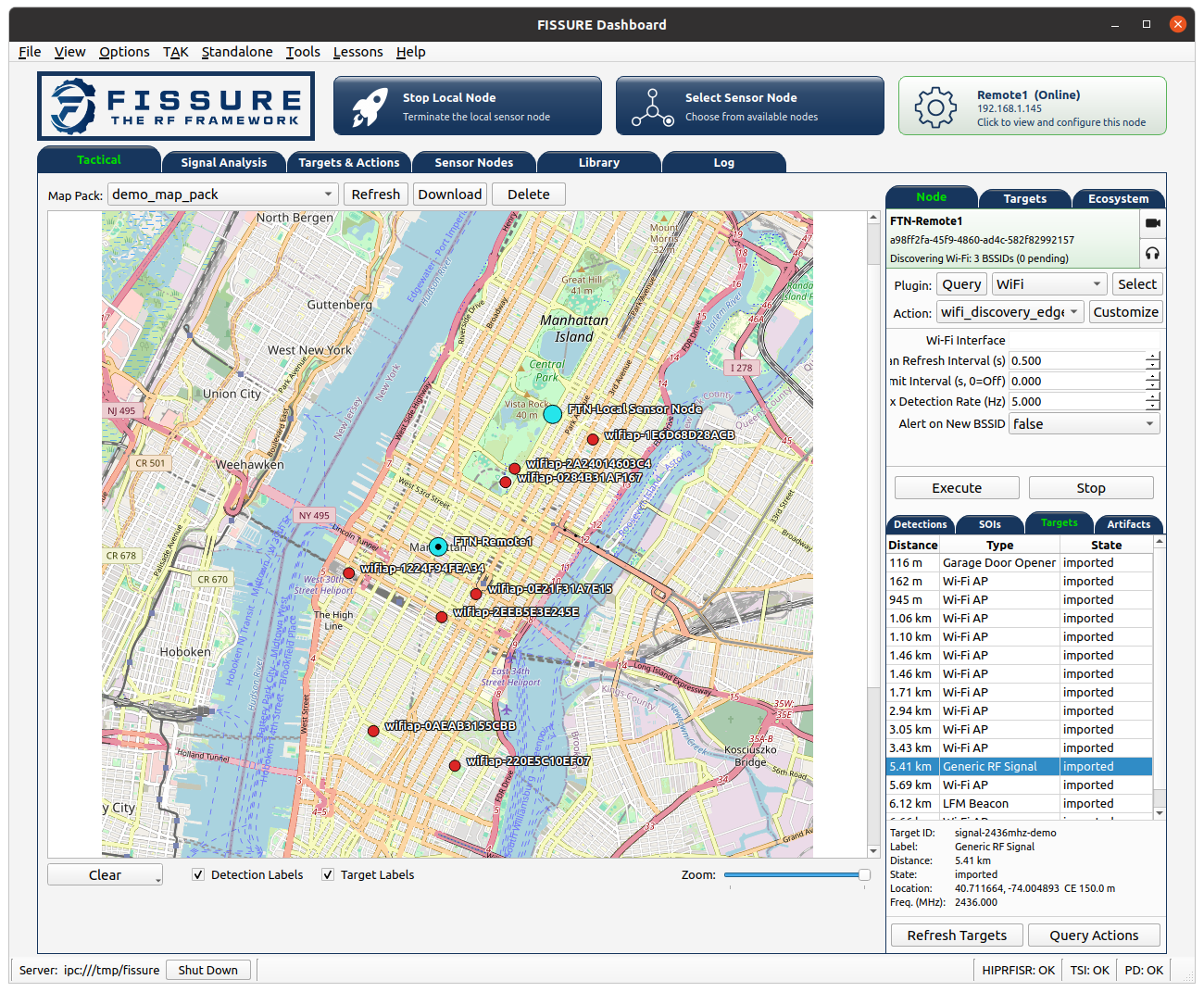Click the Shut Down button
This screenshot has width=1204, height=992.
coord(208,970)
